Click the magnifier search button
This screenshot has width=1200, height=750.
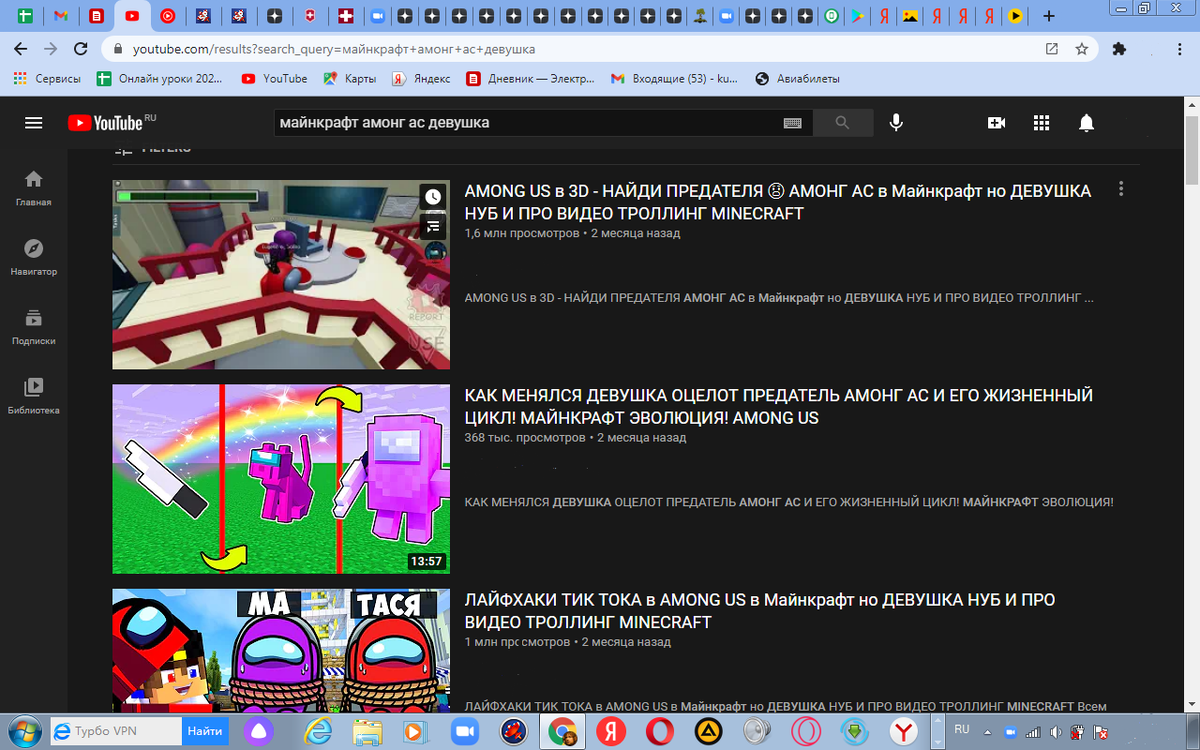pyautogui.click(x=842, y=123)
